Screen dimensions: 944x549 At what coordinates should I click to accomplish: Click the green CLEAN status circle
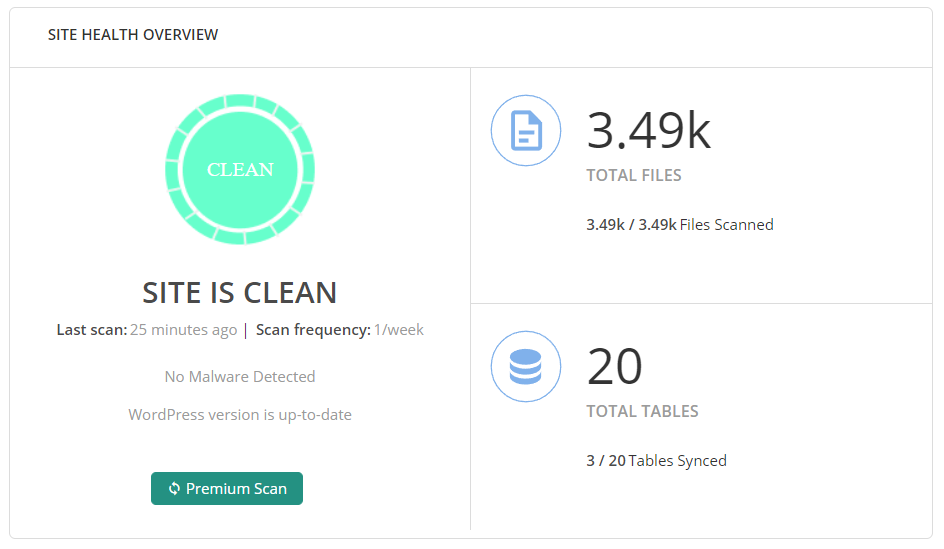point(240,169)
